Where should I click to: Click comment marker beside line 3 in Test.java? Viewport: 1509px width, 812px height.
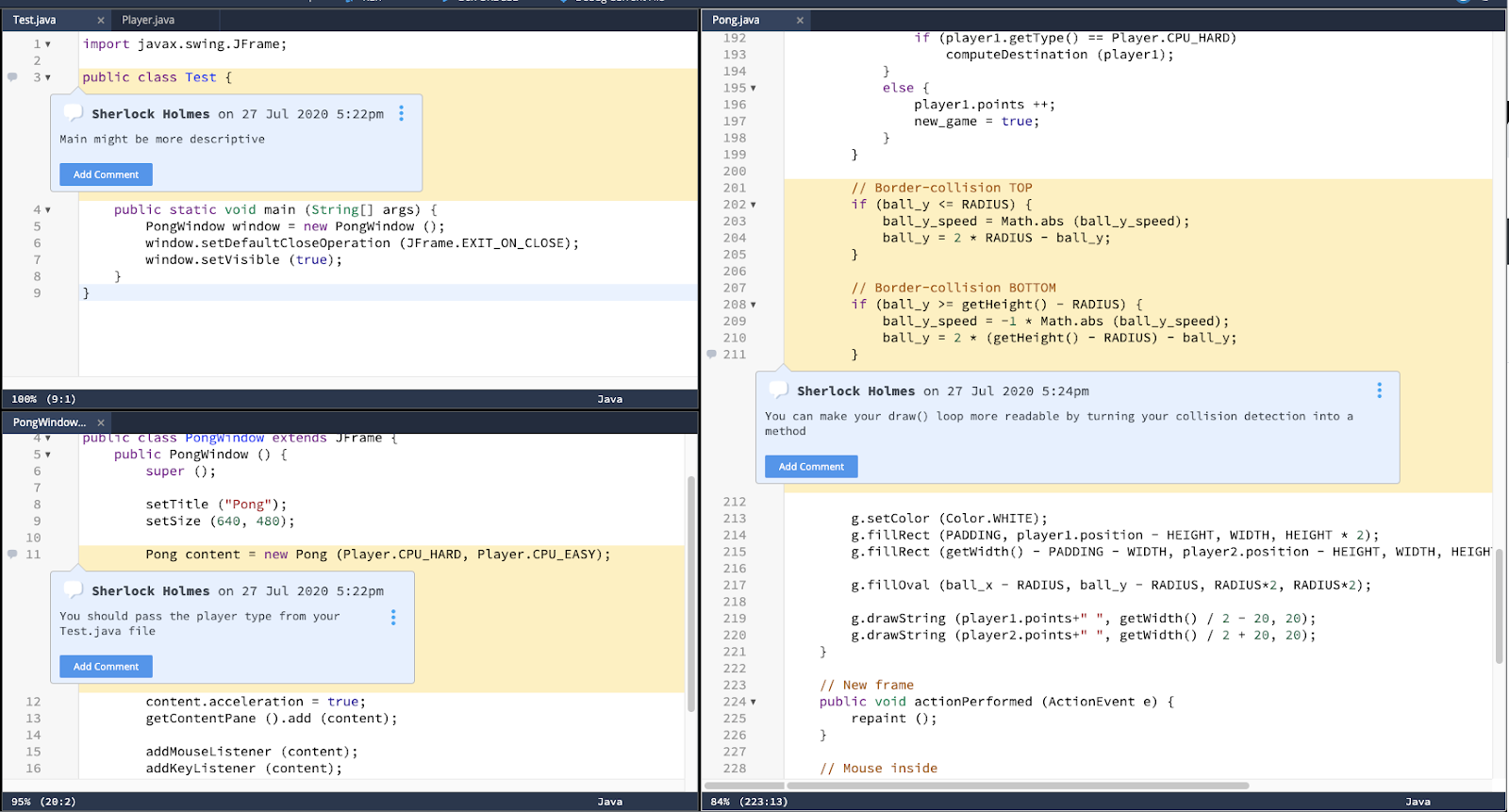(x=12, y=77)
